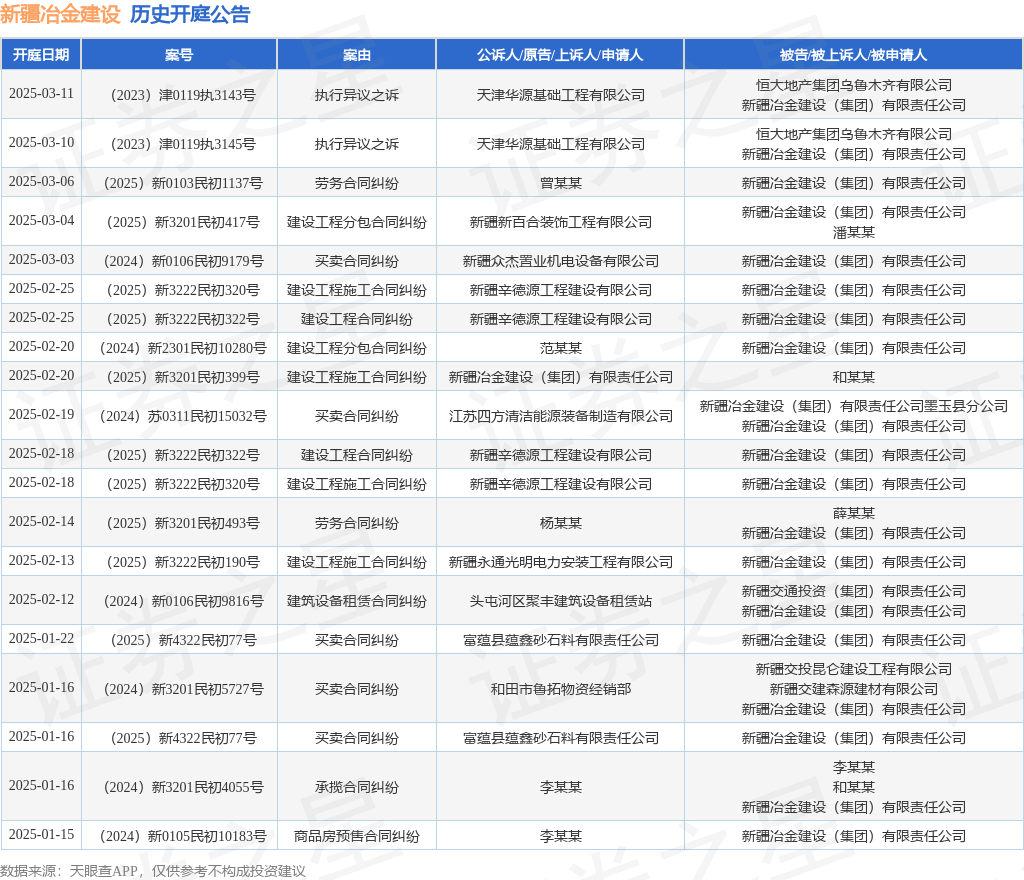1024x880 pixels.
Task: Click the 数据来源：天眼查APP footer note
Action: coord(153,872)
